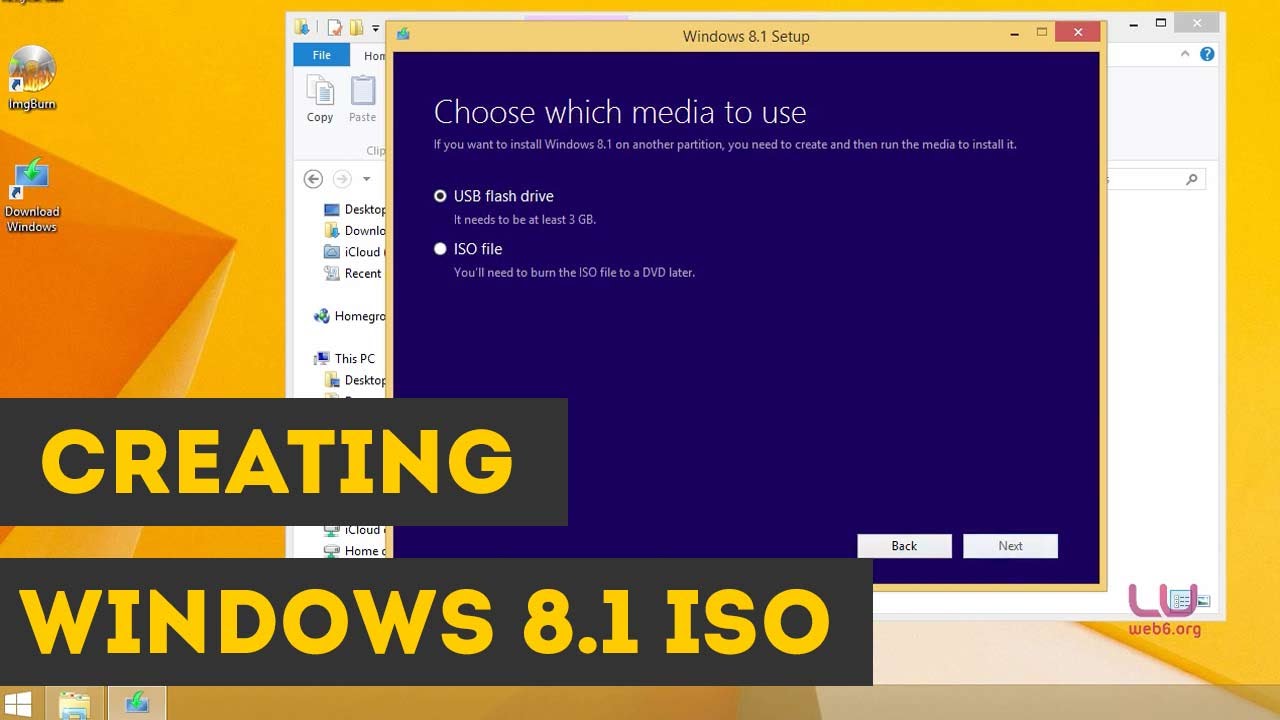Open the File tab in Explorer
The image size is (1280, 720).
click(x=321, y=55)
